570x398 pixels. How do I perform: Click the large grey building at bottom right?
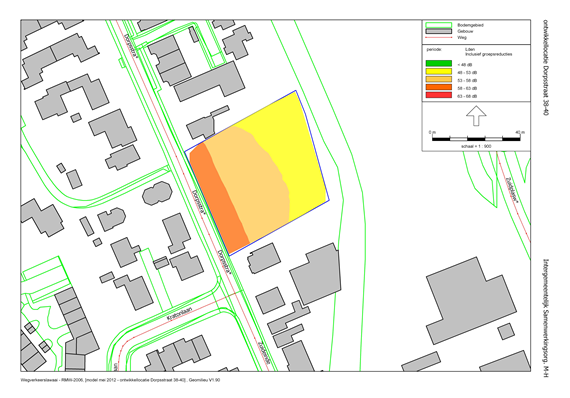pos(471,301)
